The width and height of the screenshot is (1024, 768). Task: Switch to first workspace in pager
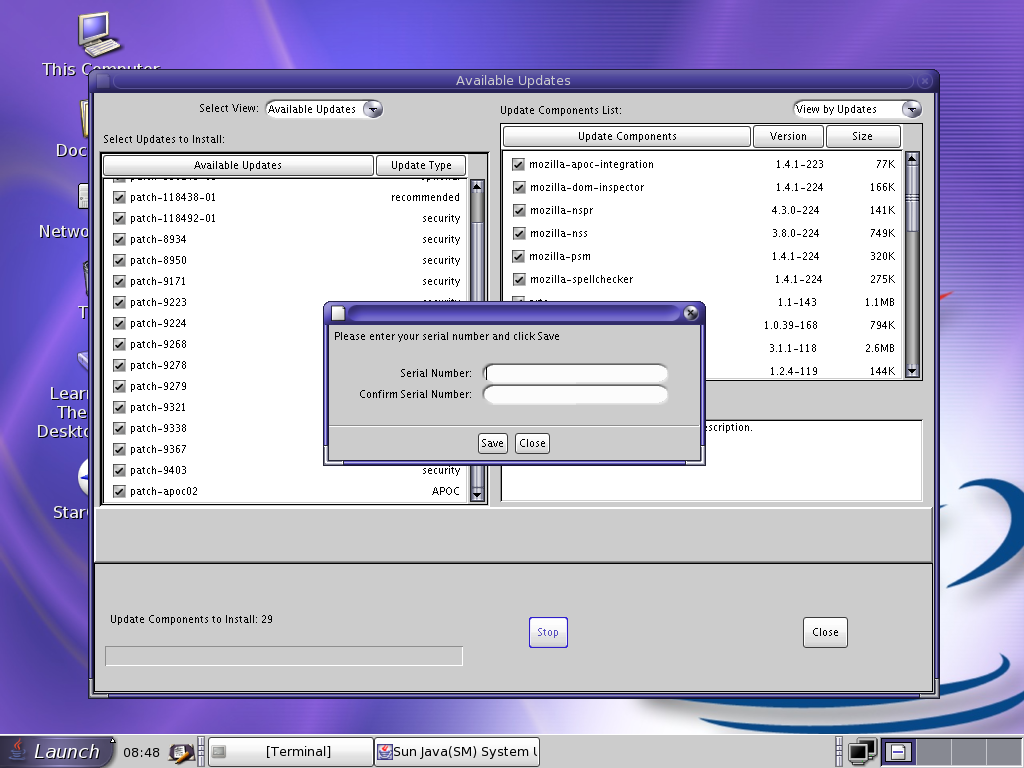coord(899,752)
